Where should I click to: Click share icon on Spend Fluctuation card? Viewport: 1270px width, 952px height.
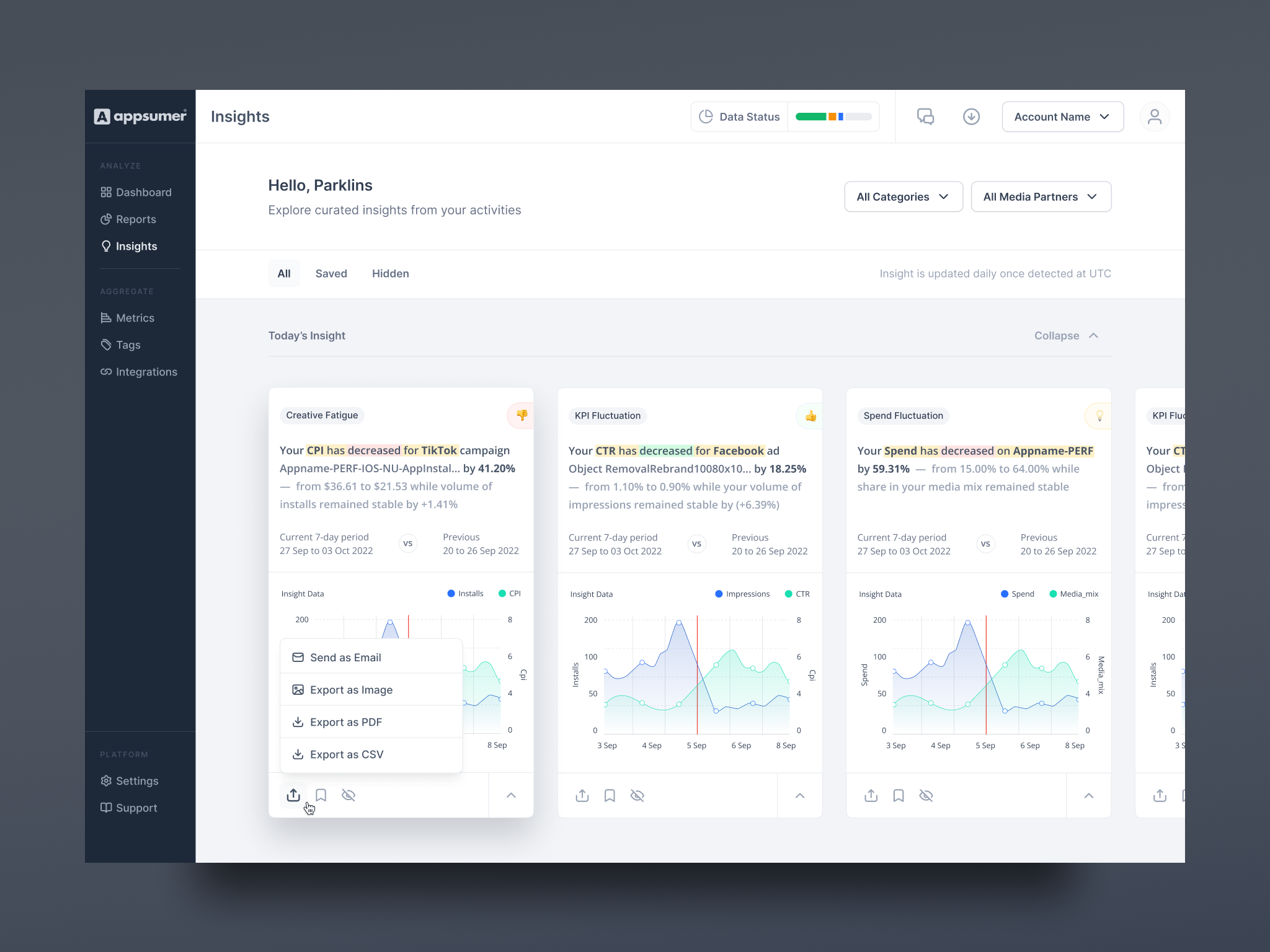coord(871,795)
